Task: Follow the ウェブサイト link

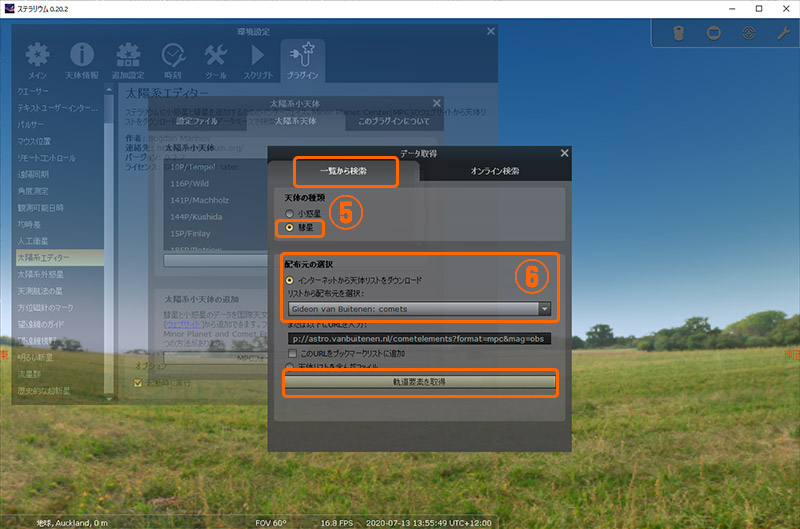Action: tap(184, 324)
